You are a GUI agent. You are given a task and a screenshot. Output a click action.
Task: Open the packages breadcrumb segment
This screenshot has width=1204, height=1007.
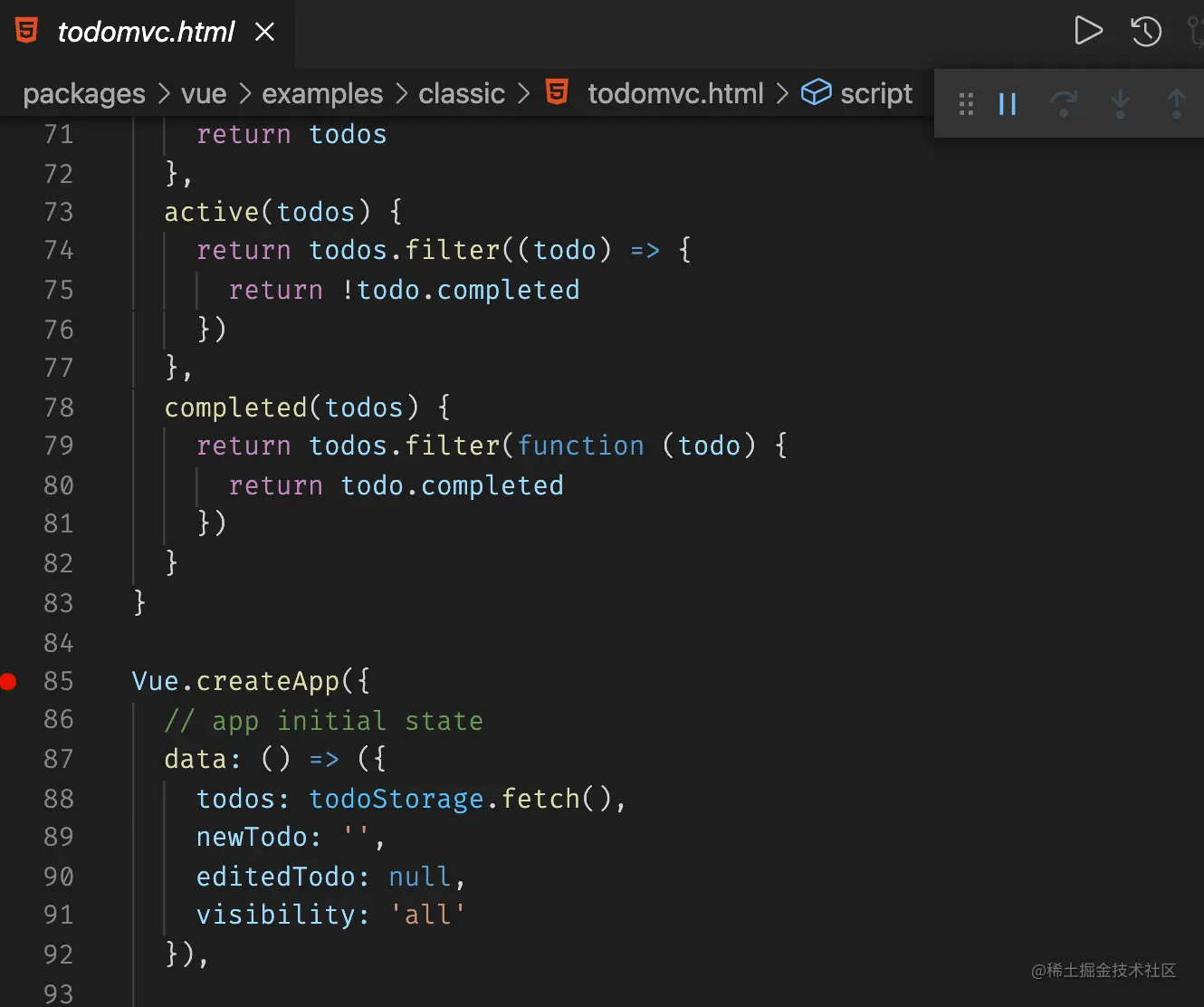click(x=84, y=93)
